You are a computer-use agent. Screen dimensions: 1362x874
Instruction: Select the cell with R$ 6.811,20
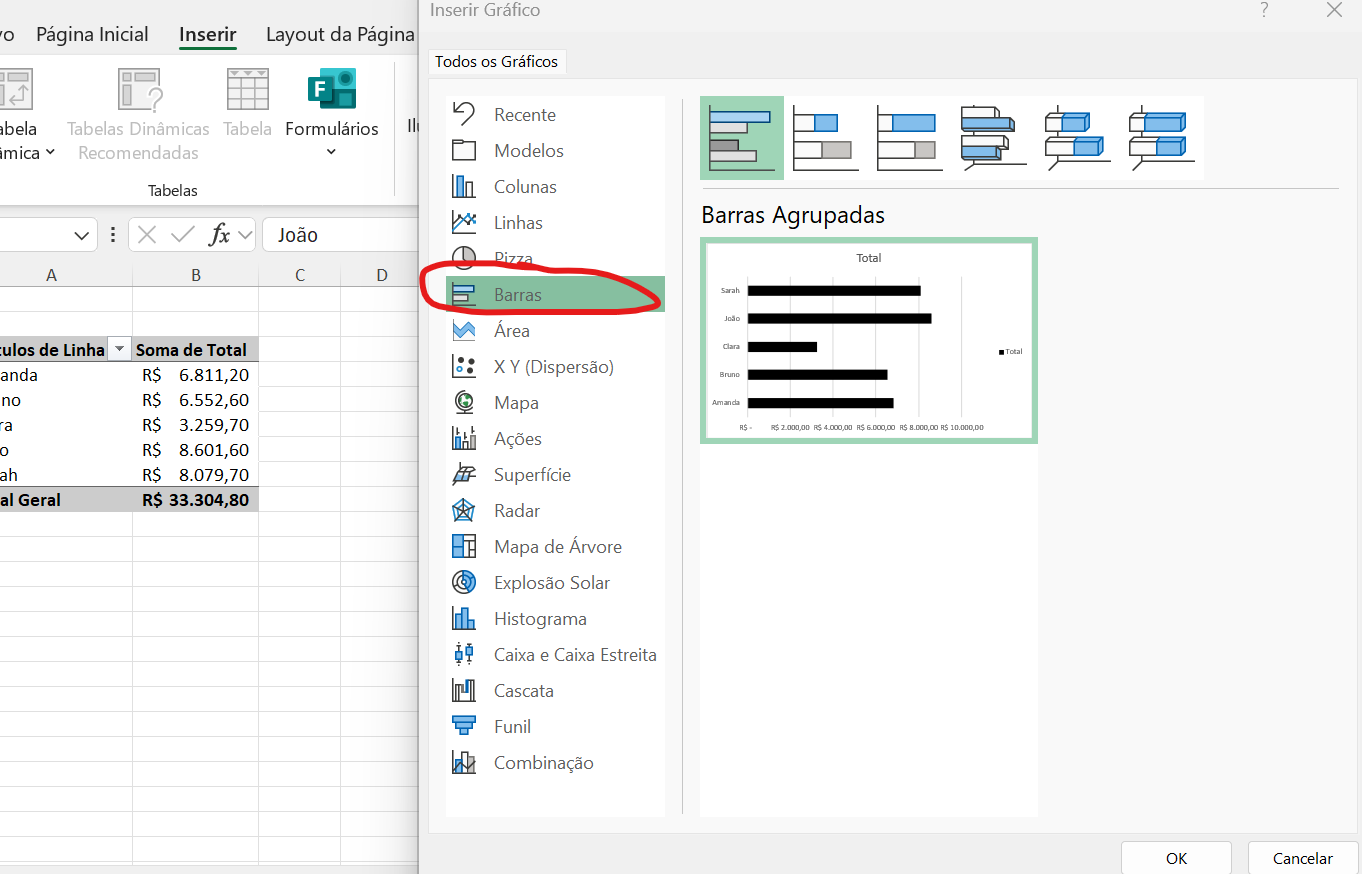point(196,375)
